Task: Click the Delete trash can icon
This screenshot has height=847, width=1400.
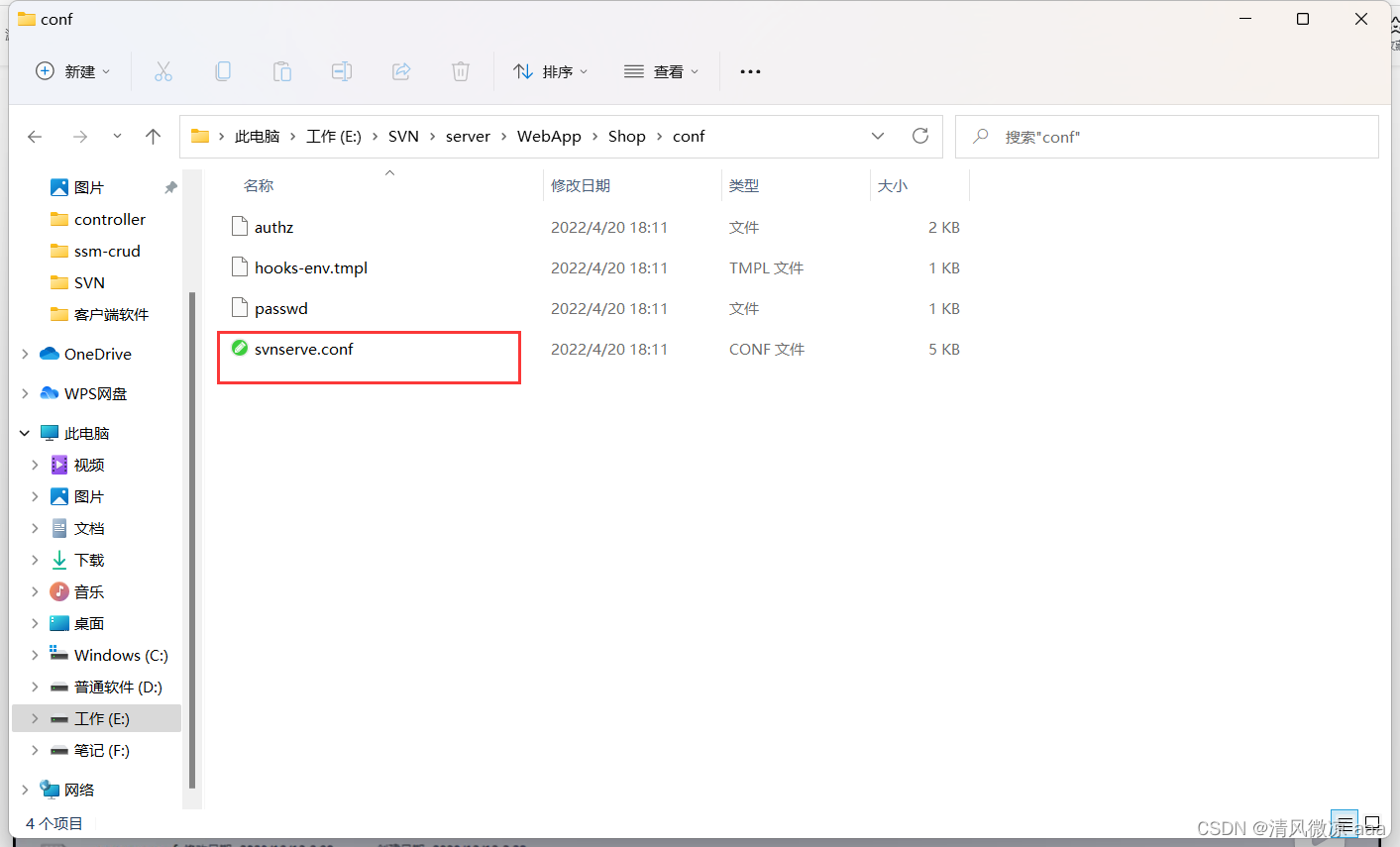Action: pos(461,71)
